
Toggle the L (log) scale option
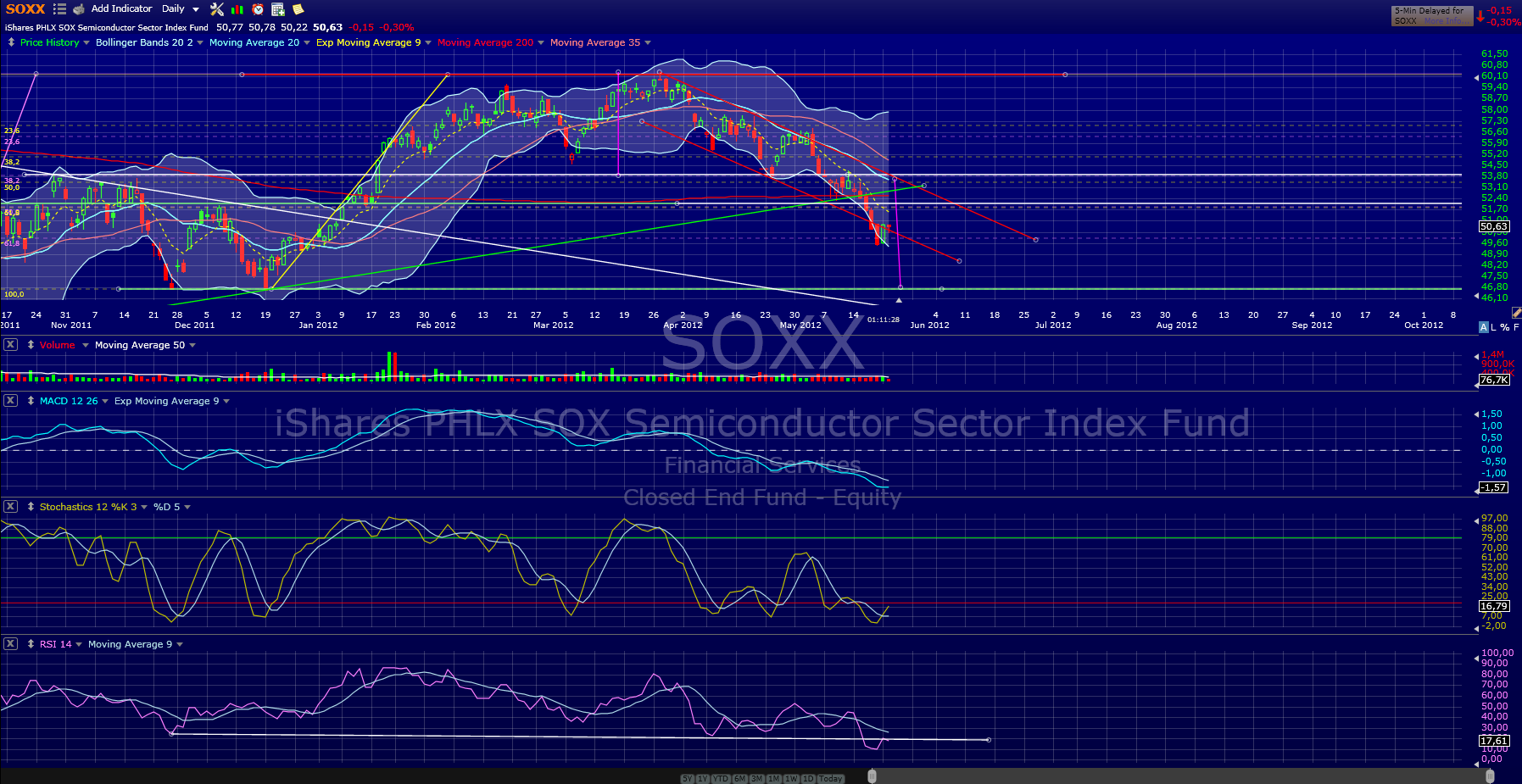(1494, 327)
